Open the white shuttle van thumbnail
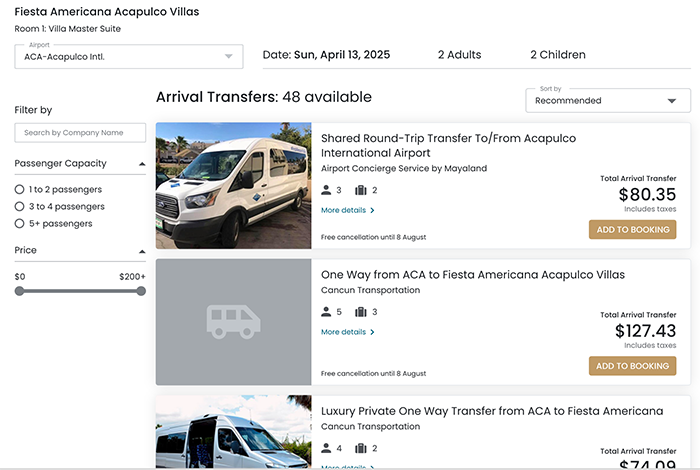 [x=220, y=185]
